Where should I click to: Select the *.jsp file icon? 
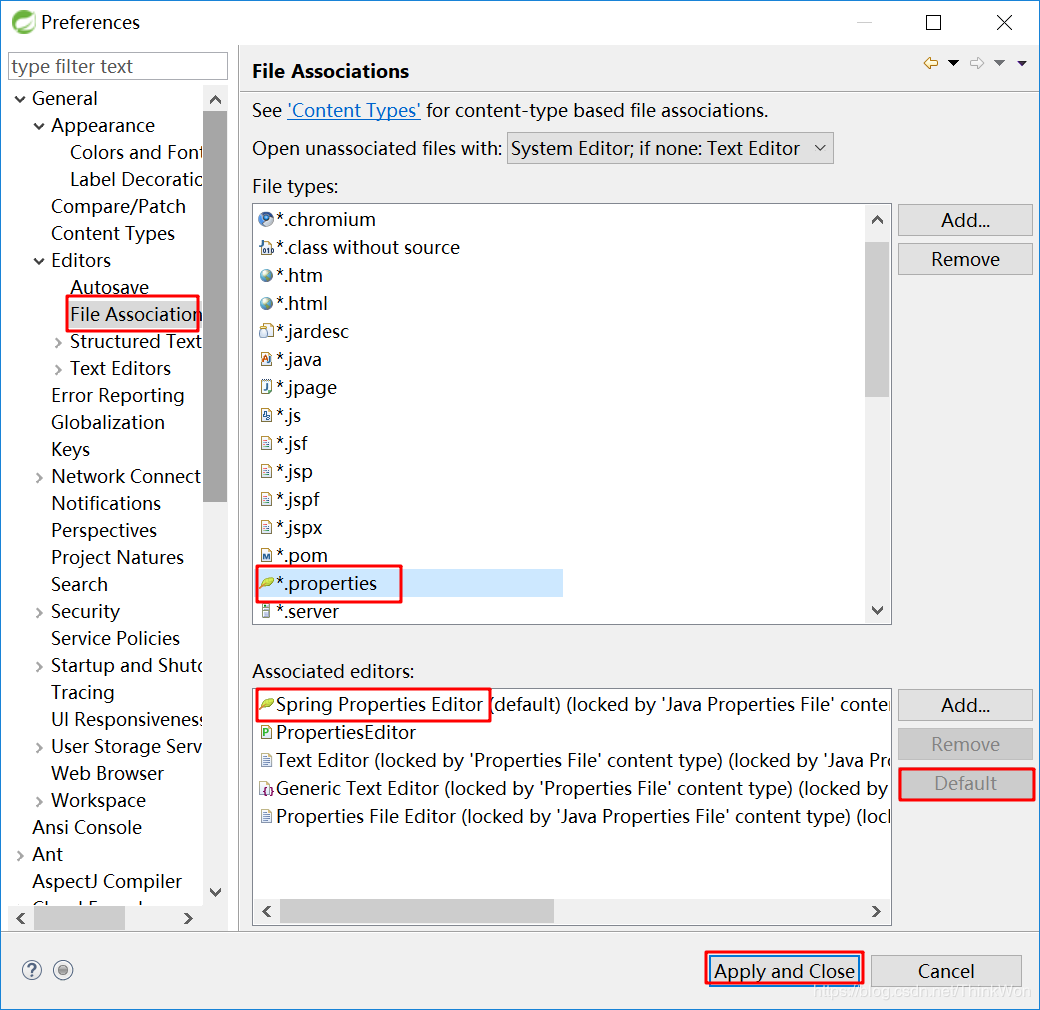point(266,472)
